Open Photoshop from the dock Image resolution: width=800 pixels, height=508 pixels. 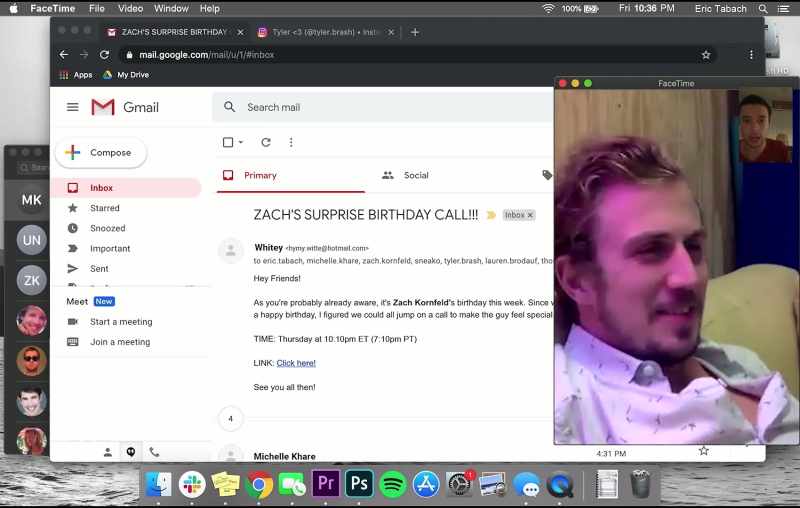pos(359,484)
